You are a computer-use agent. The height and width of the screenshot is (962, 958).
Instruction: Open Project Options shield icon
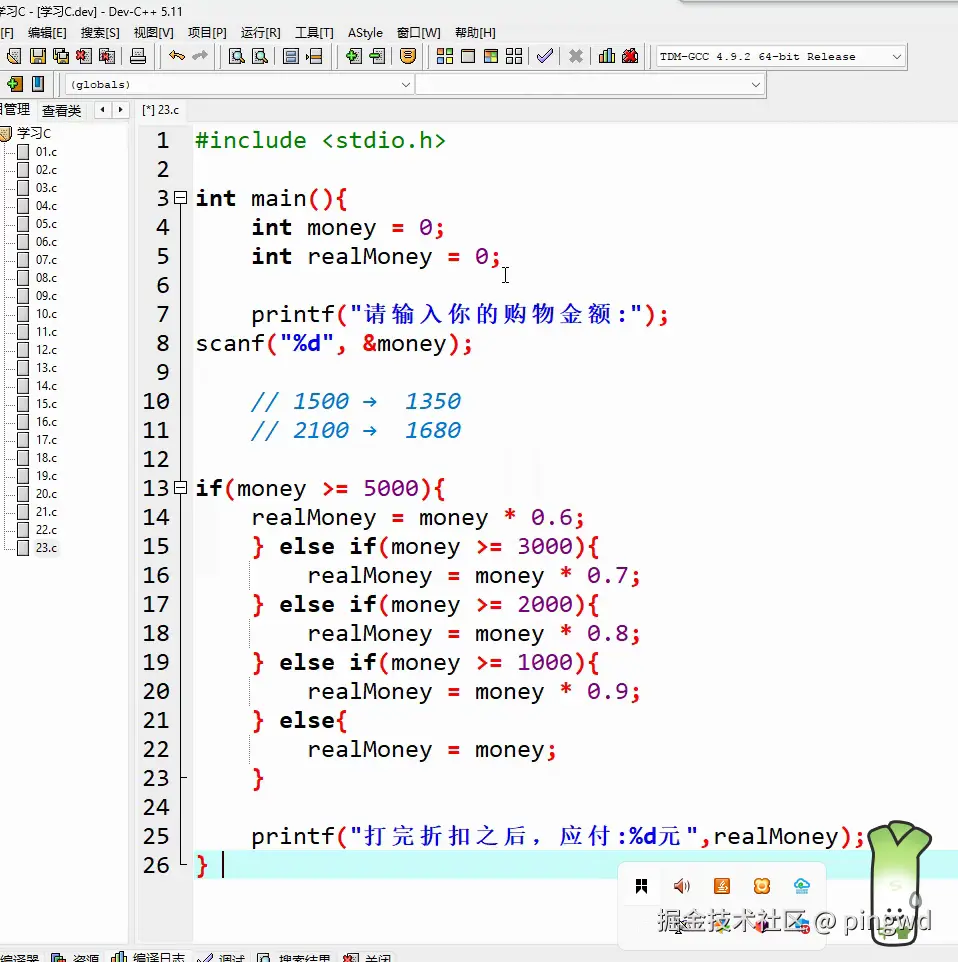408,56
